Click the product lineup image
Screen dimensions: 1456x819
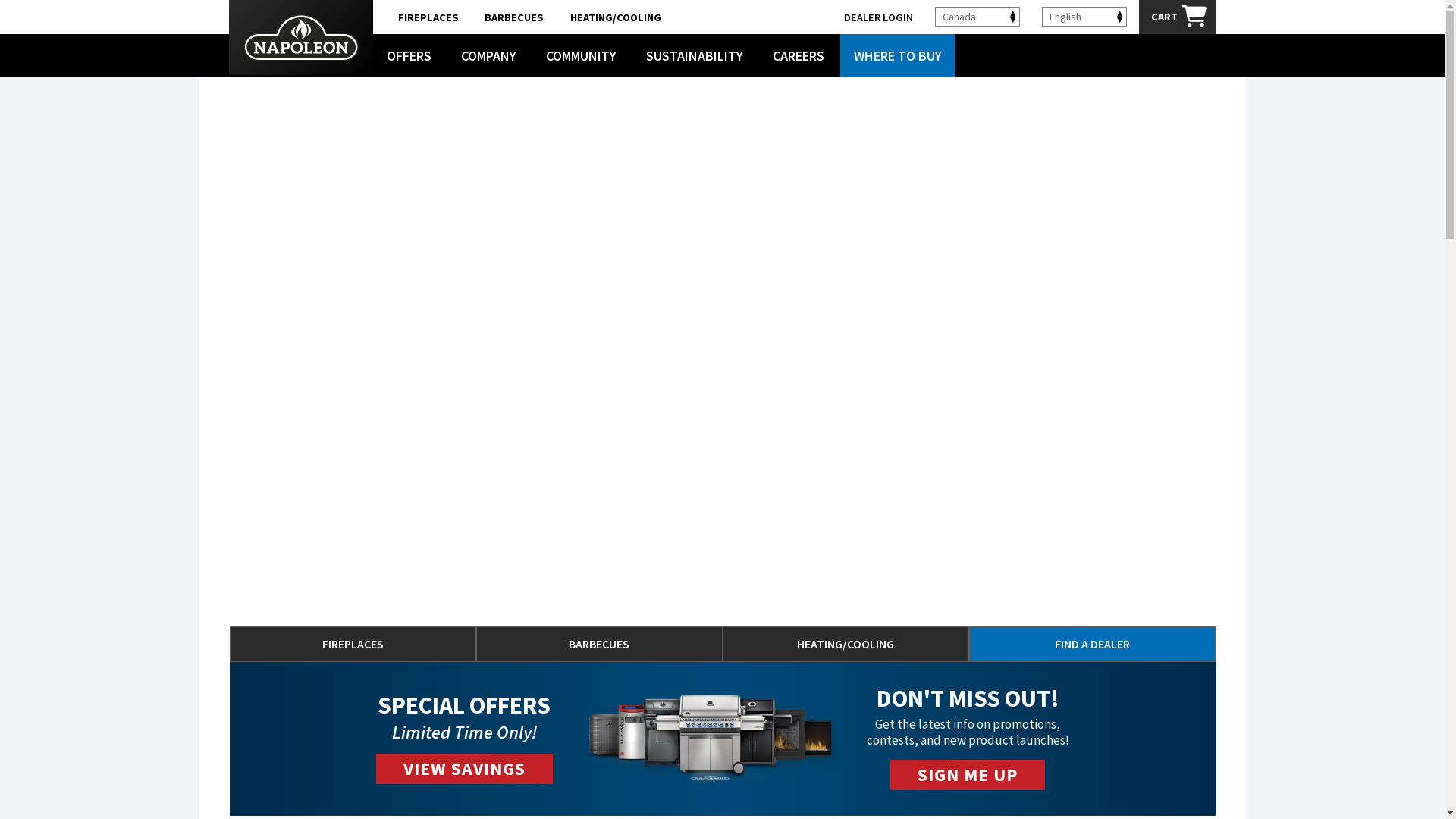point(711,736)
